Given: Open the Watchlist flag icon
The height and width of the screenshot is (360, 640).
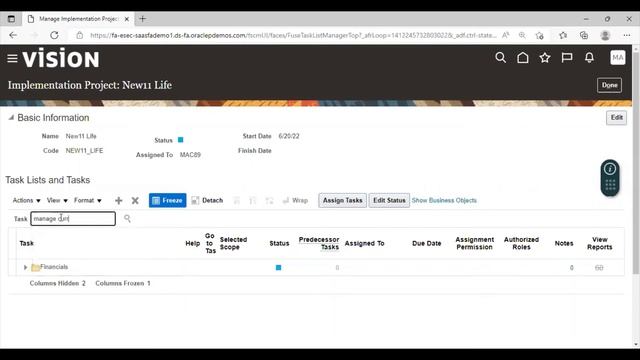Looking at the screenshot, I should (x=567, y=58).
